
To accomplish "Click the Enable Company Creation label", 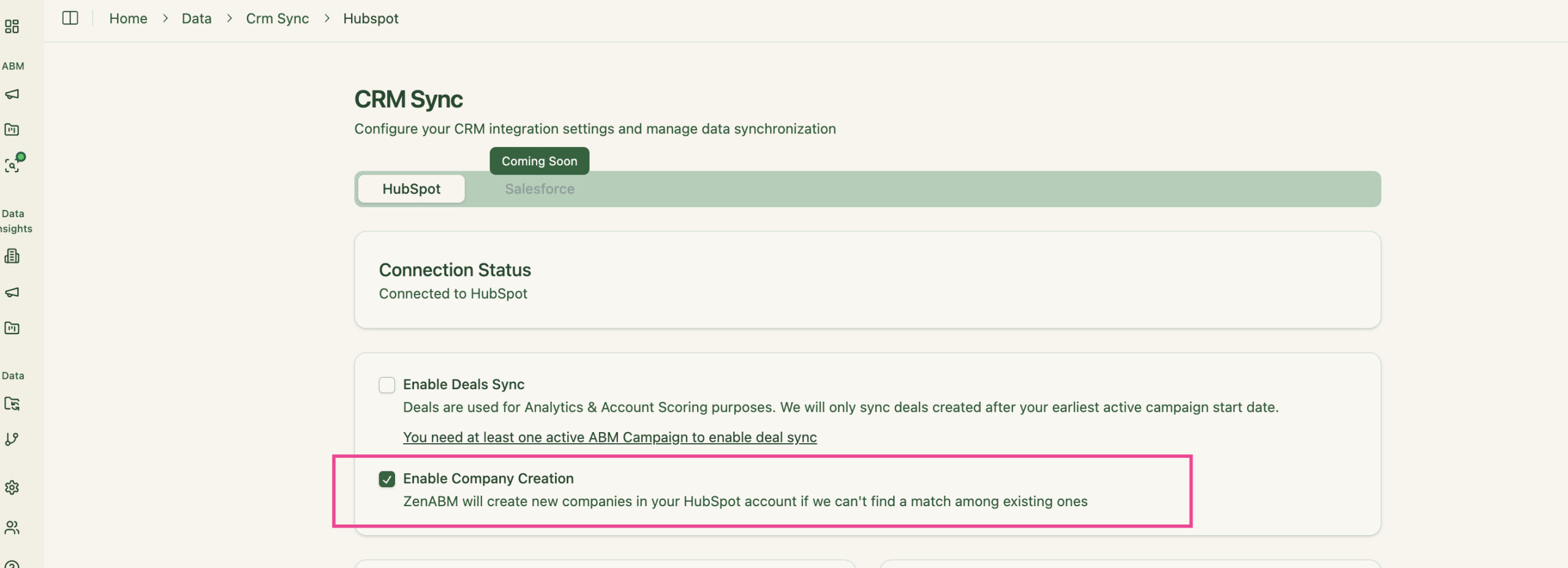I will (488, 479).
